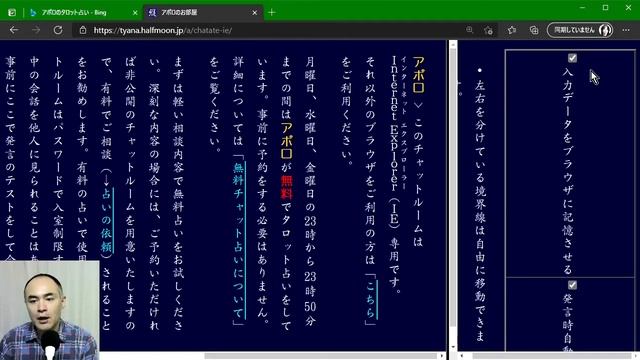640x360 pixels.
Task: Toggle the 発言時自動 checkbox
Action: (572, 285)
